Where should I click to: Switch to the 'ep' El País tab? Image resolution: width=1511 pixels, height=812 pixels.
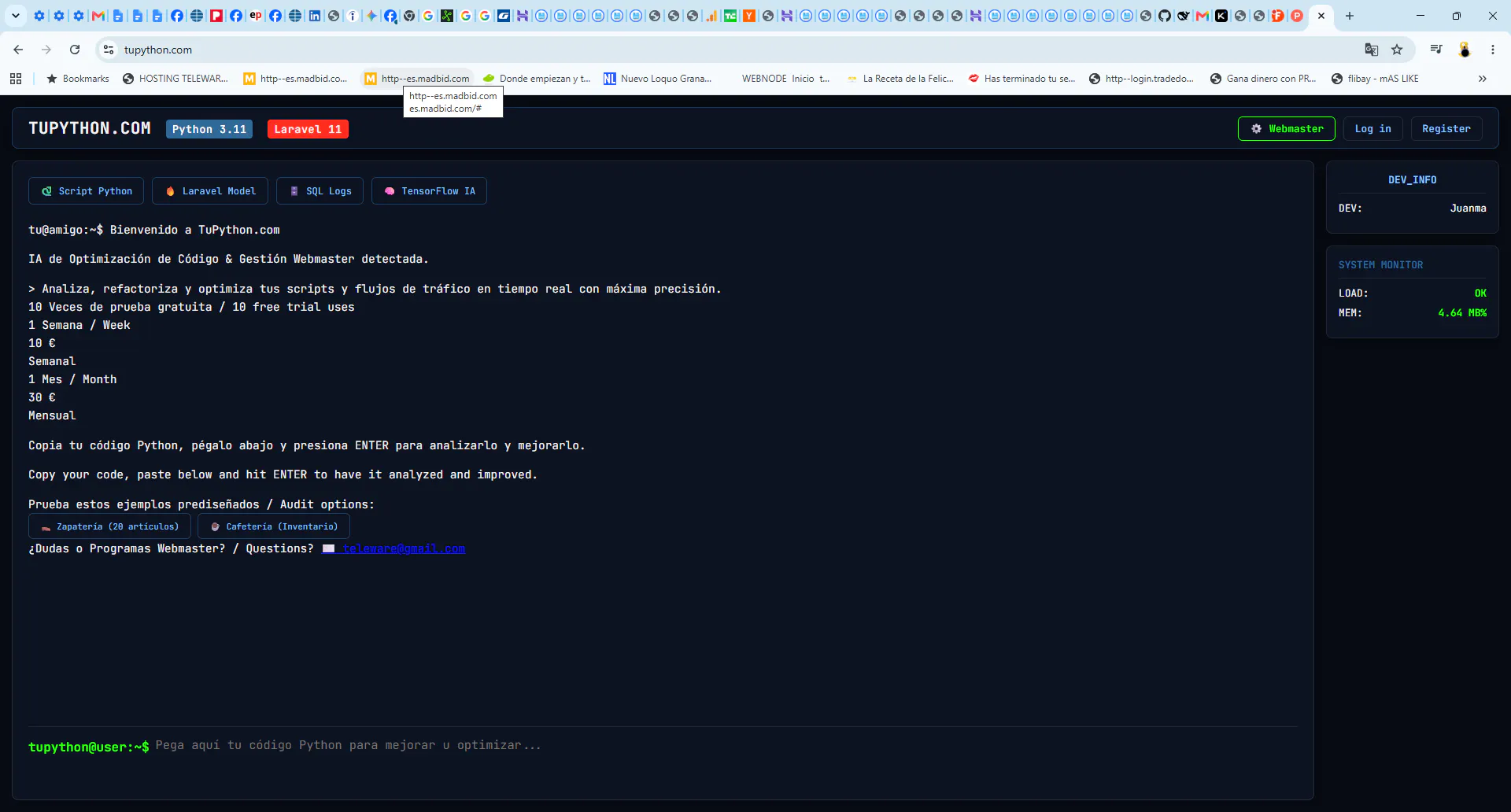click(x=256, y=16)
